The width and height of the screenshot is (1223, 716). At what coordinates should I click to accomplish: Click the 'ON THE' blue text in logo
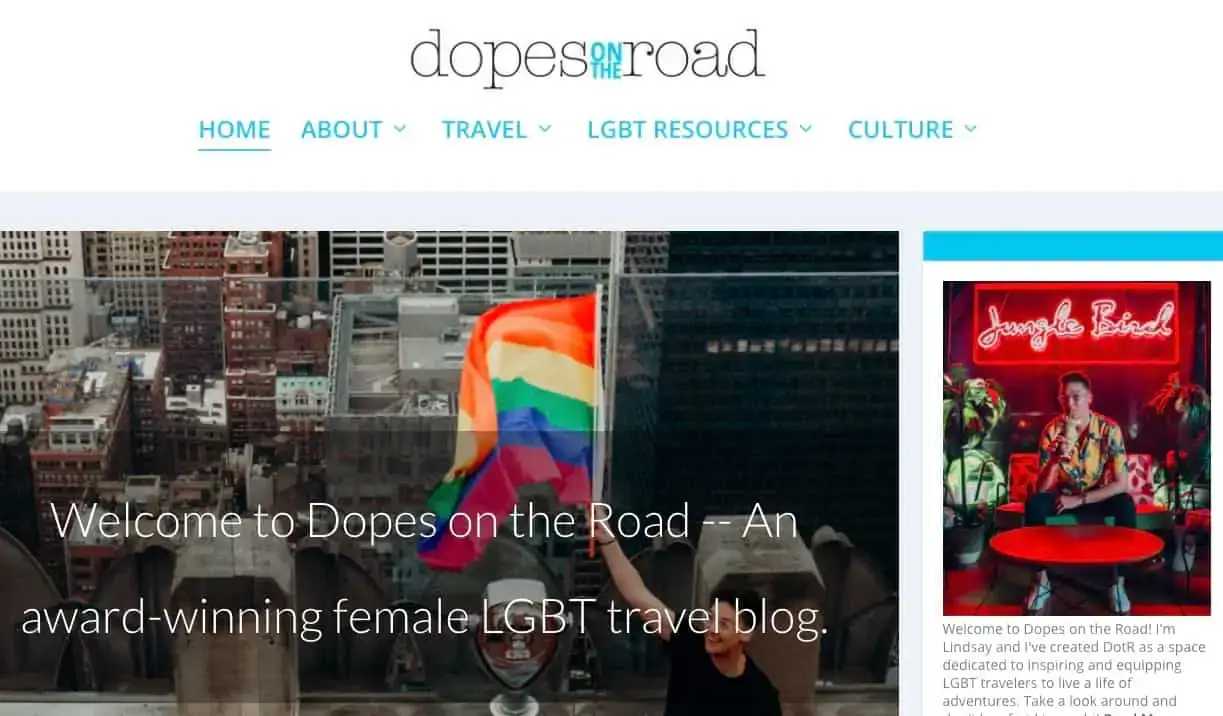point(606,60)
